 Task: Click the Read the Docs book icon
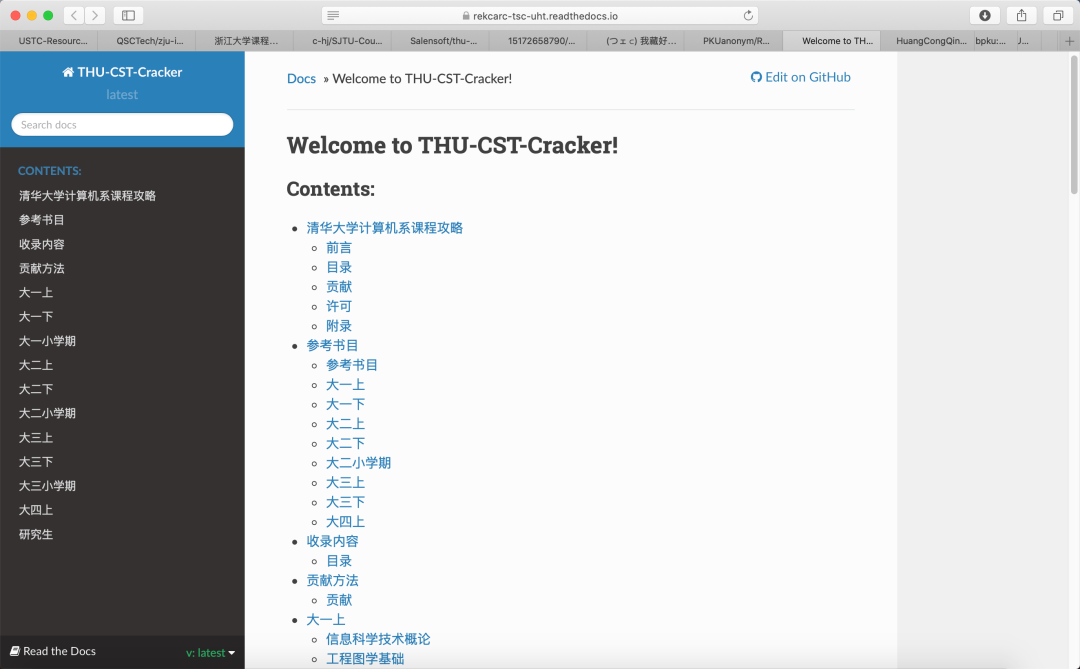click(x=14, y=651)
